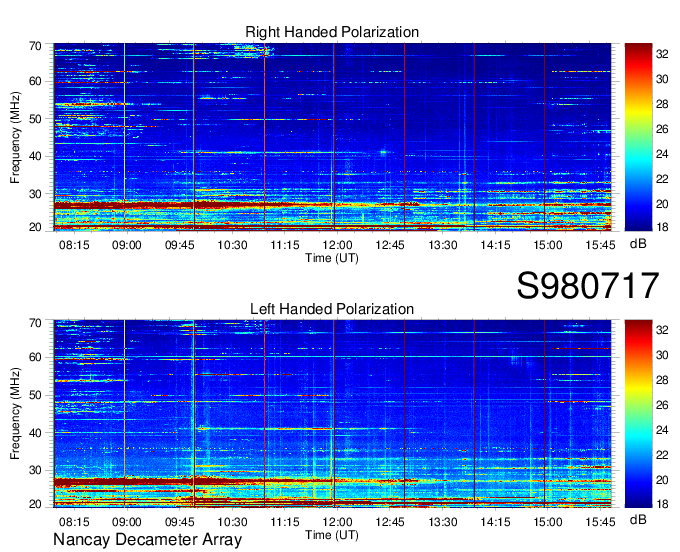This screenshot has width=680, height=552.
Task: Click the top plot's 'Frequency (MHz)' axis label
Action: pyautogui.click(x=15, y=137)
